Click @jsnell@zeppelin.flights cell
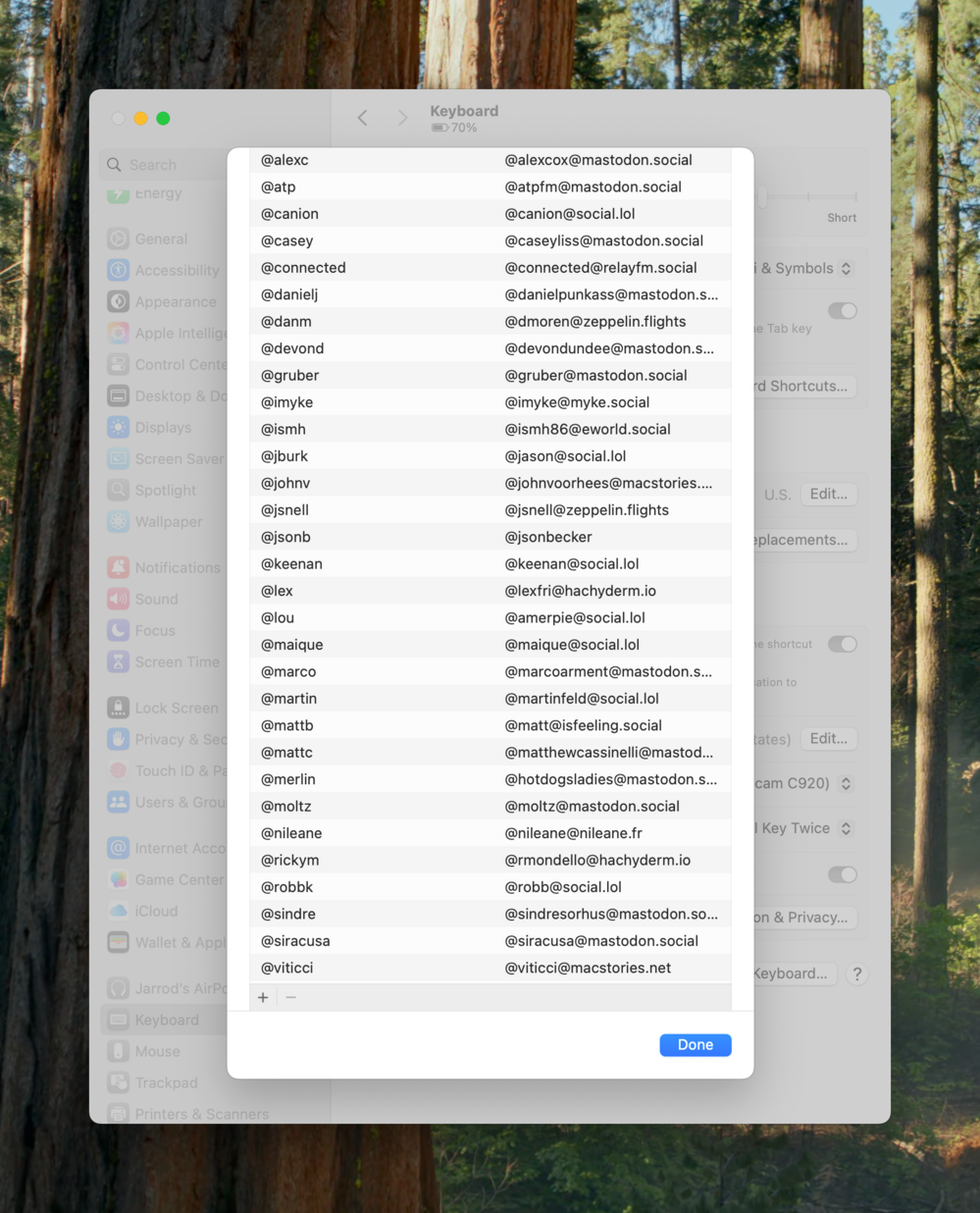980x1213 pixels. tap(587, 510)
